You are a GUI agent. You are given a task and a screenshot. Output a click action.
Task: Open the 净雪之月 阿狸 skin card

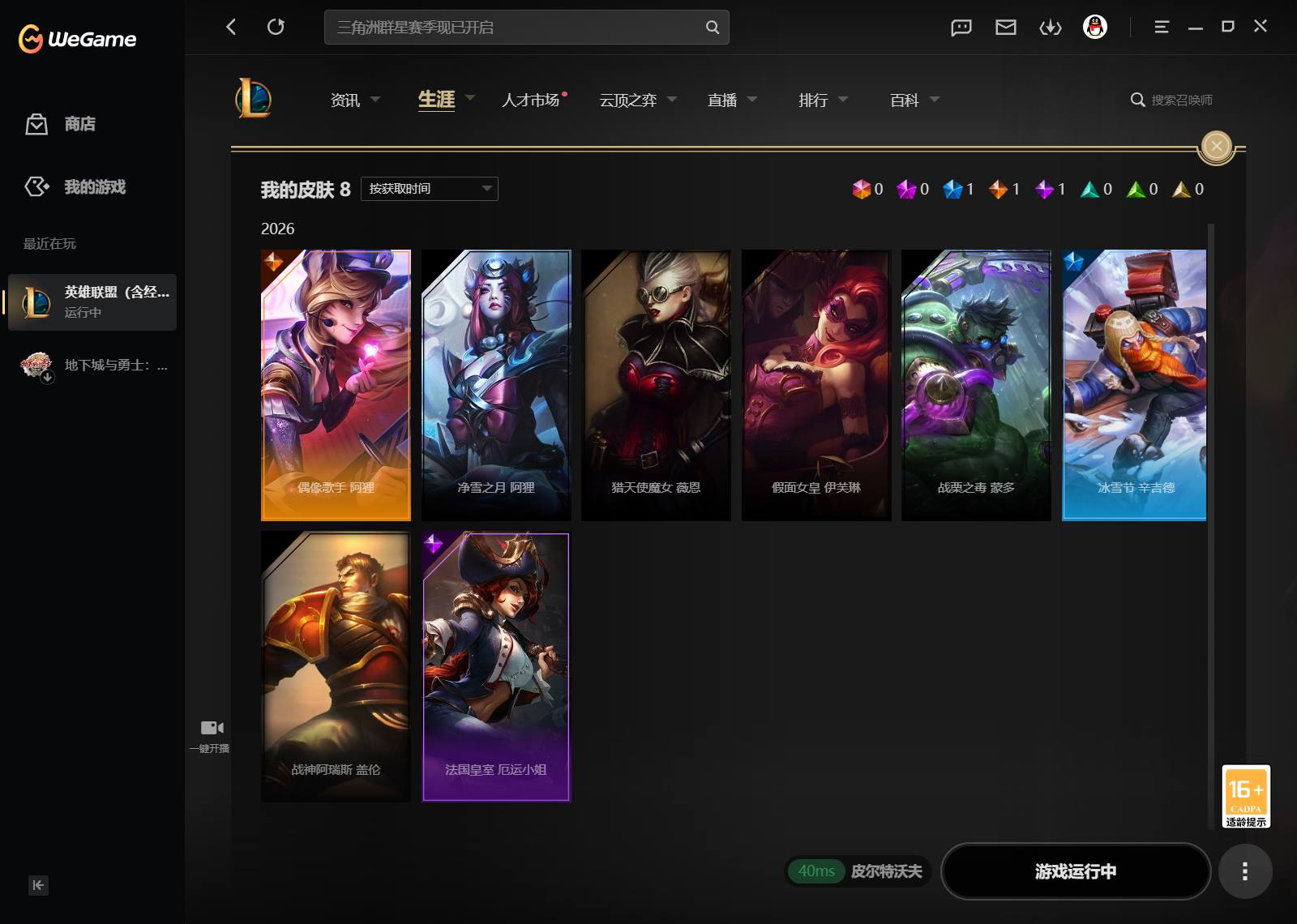496,385
